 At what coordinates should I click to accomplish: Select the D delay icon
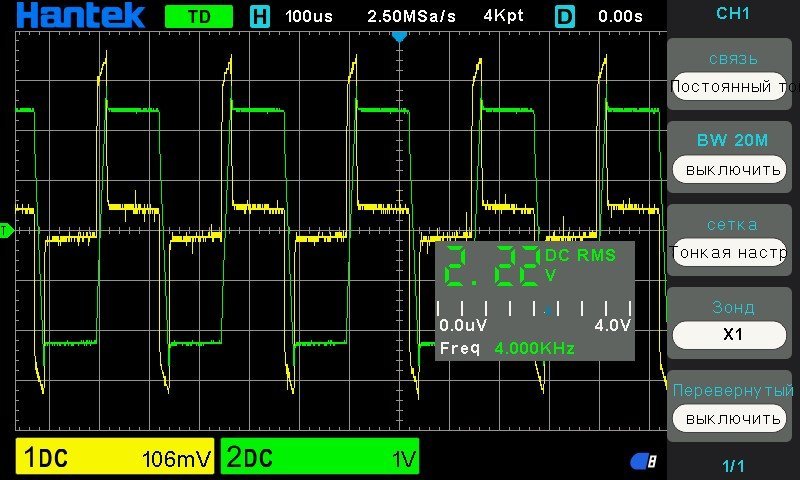(566, 16)
